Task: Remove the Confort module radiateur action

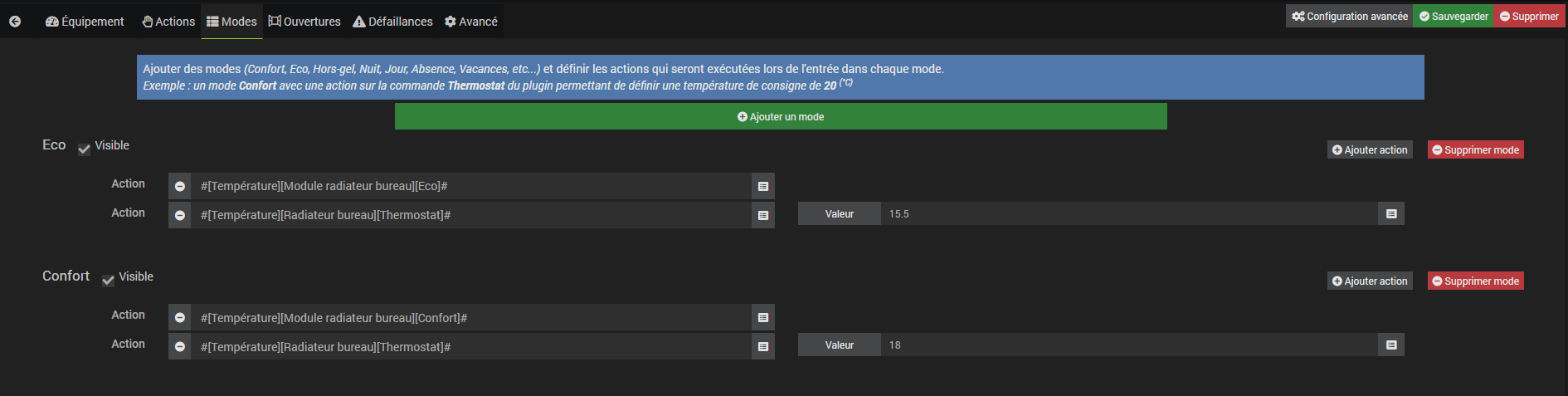Action: (180, 317)
